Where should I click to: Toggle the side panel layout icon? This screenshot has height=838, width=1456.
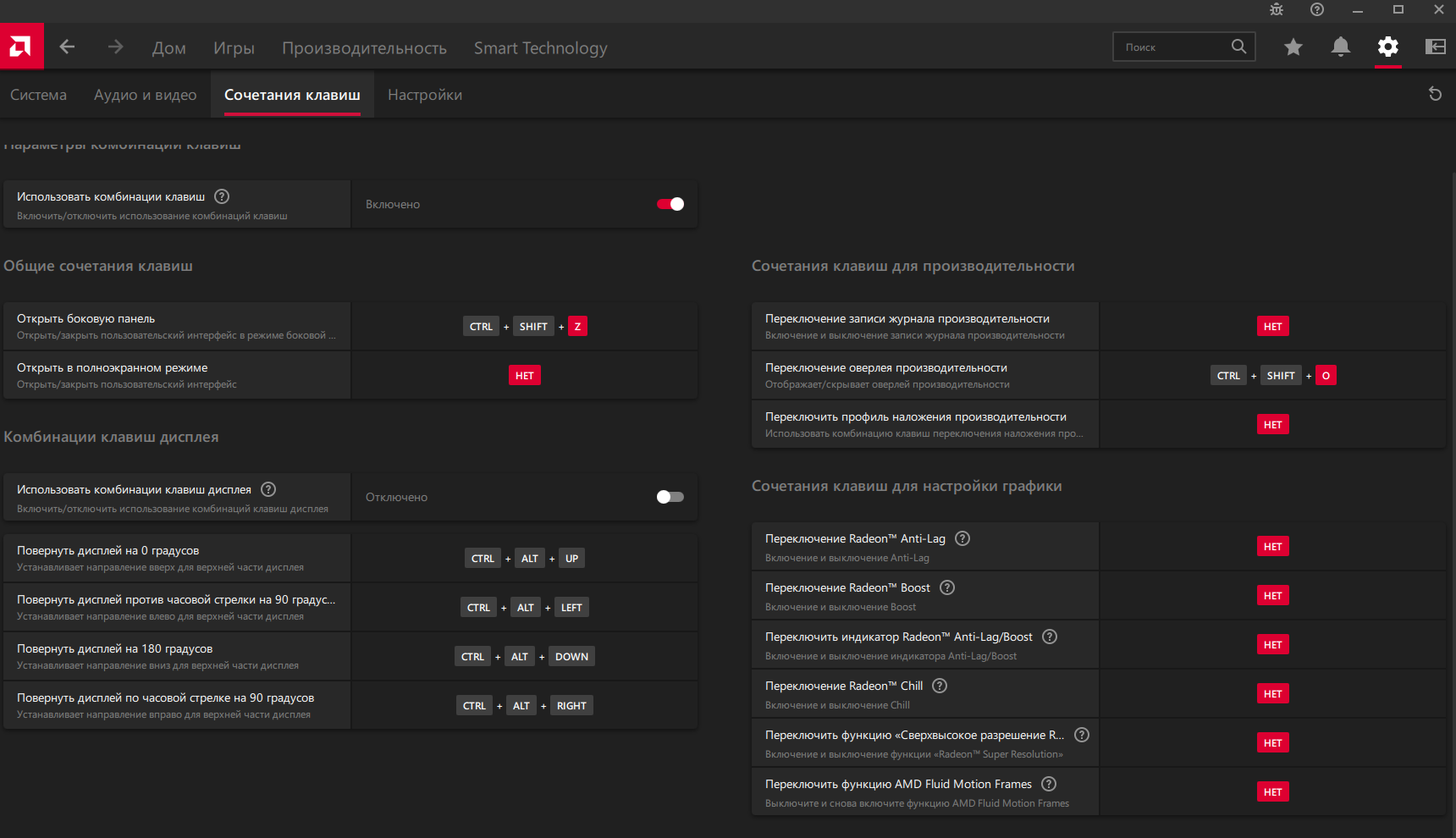point(1436,47)
